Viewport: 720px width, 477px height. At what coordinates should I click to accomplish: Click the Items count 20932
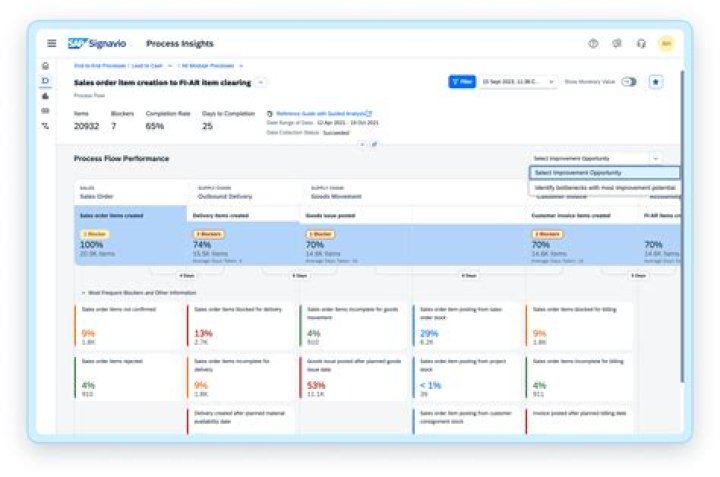(x=86, y=126)
